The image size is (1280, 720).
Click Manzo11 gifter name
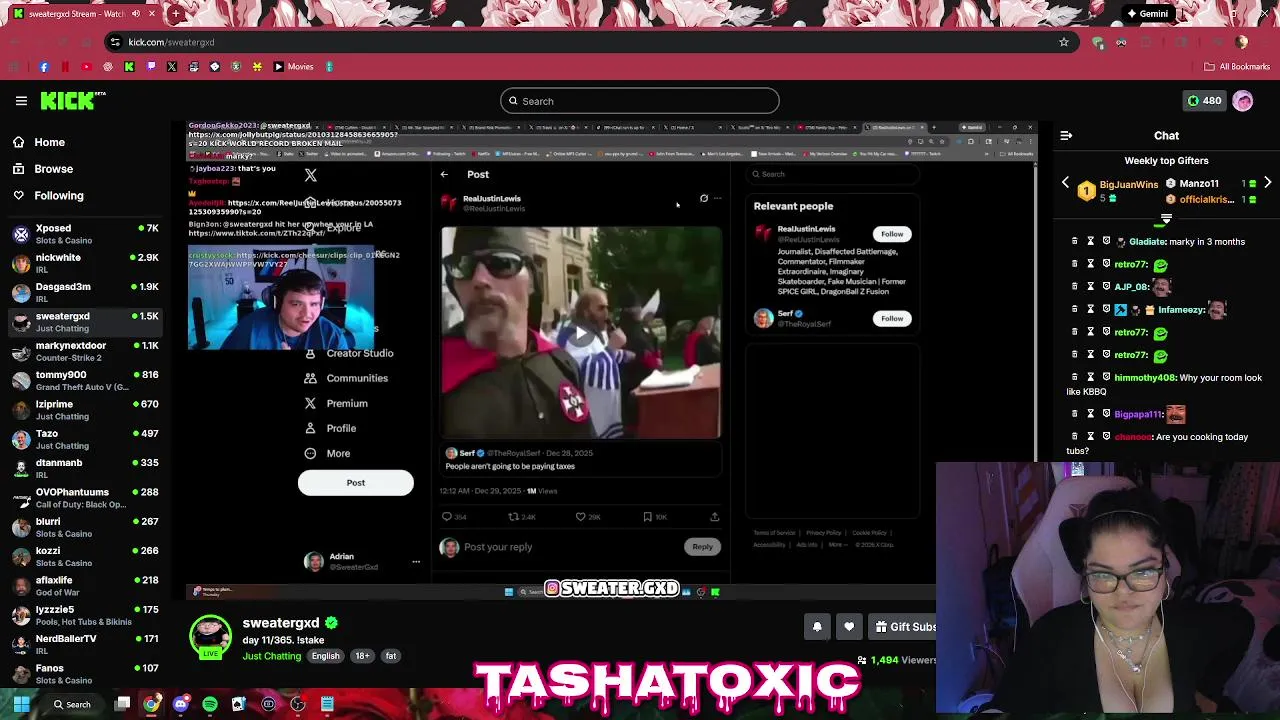click(x=1198, y=184)
